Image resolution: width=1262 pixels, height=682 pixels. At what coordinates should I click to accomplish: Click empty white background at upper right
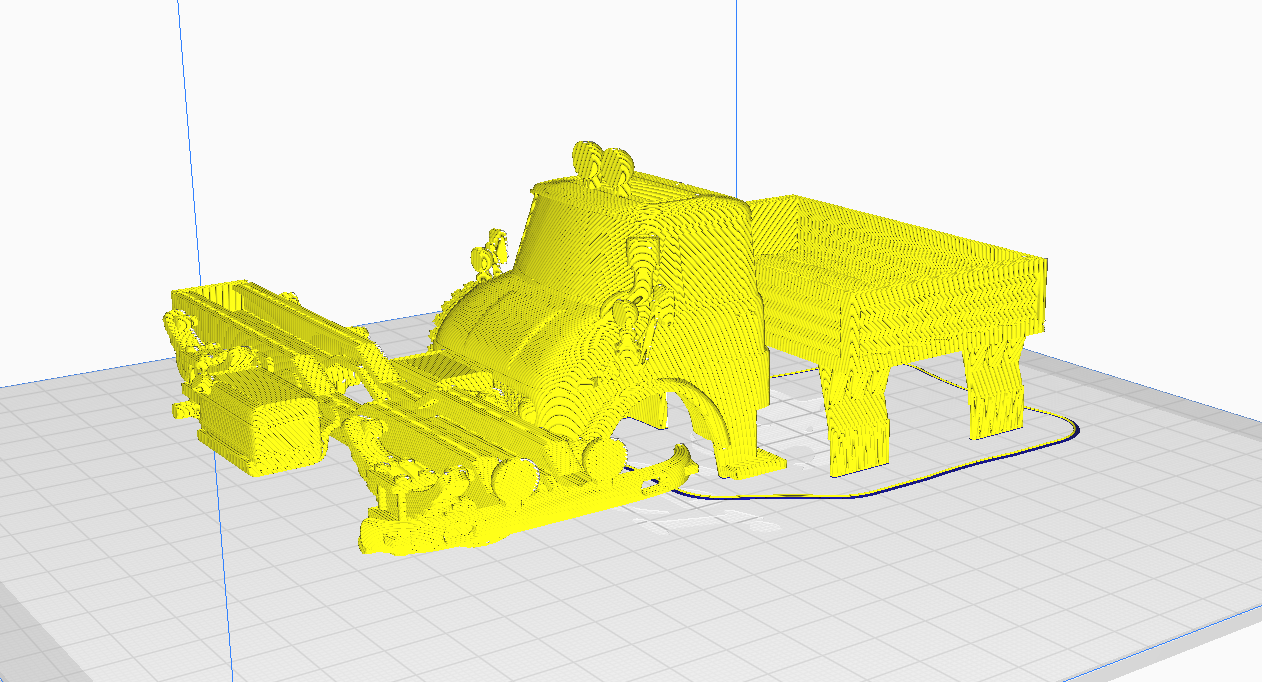[x=1050, y=100]
